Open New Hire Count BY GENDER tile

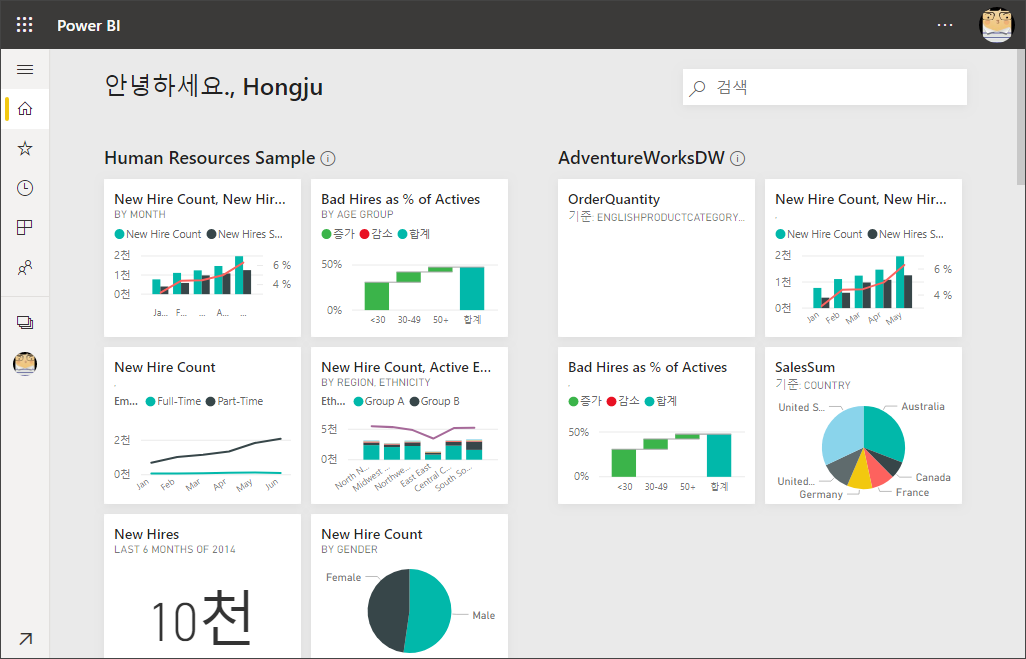click(x=409, y=586)
